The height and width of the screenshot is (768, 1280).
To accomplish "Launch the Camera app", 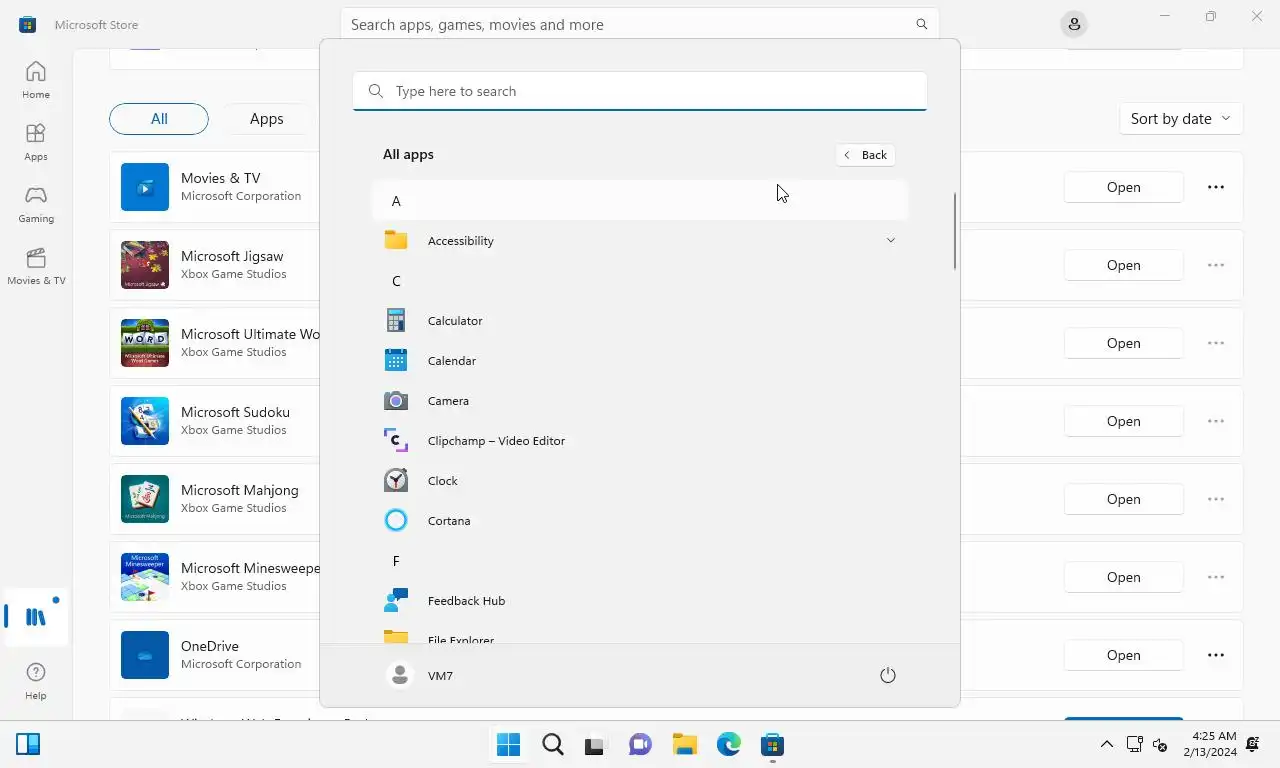I will 640,401.
